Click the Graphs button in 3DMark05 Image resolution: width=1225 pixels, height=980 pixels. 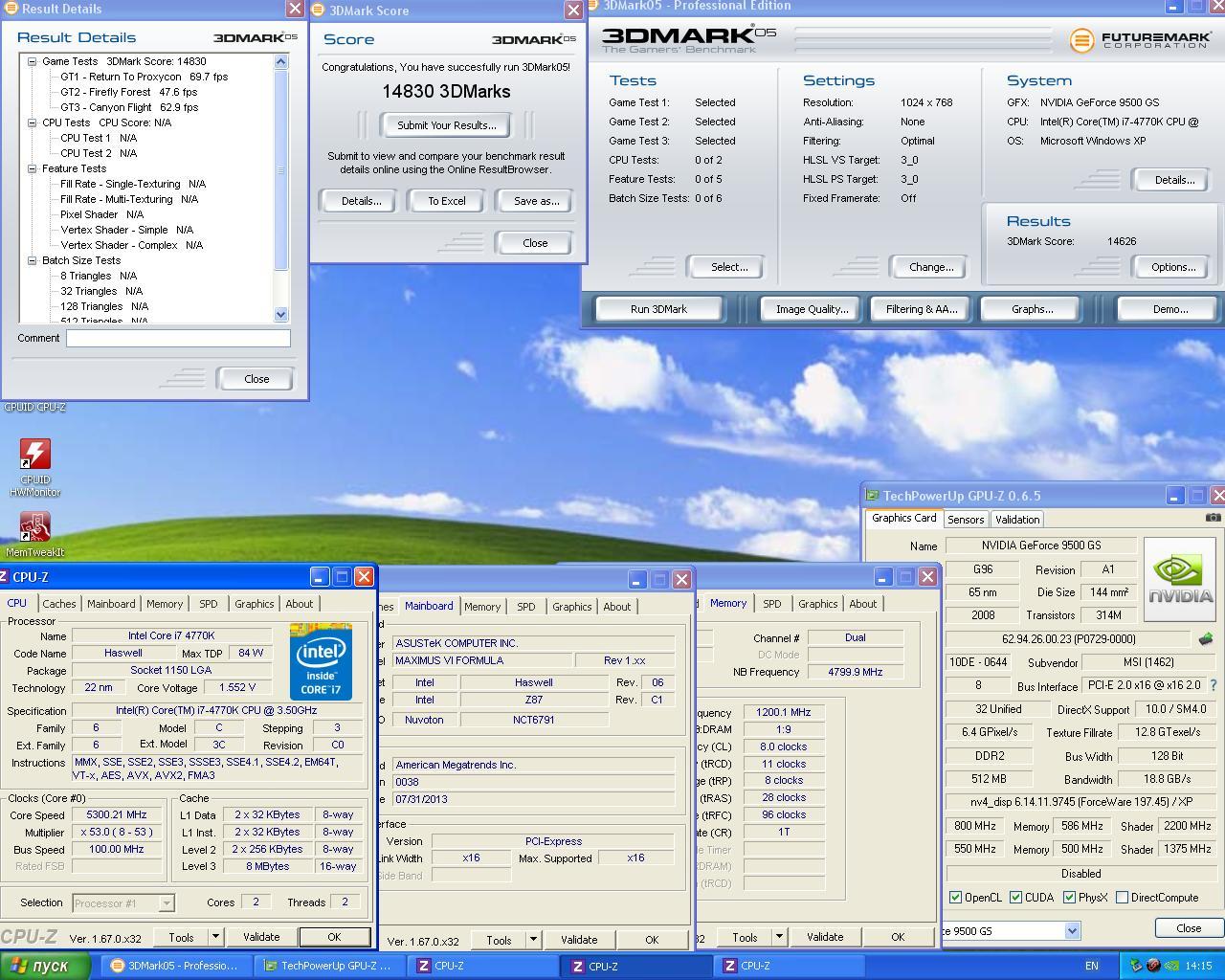coord(1032,309)
